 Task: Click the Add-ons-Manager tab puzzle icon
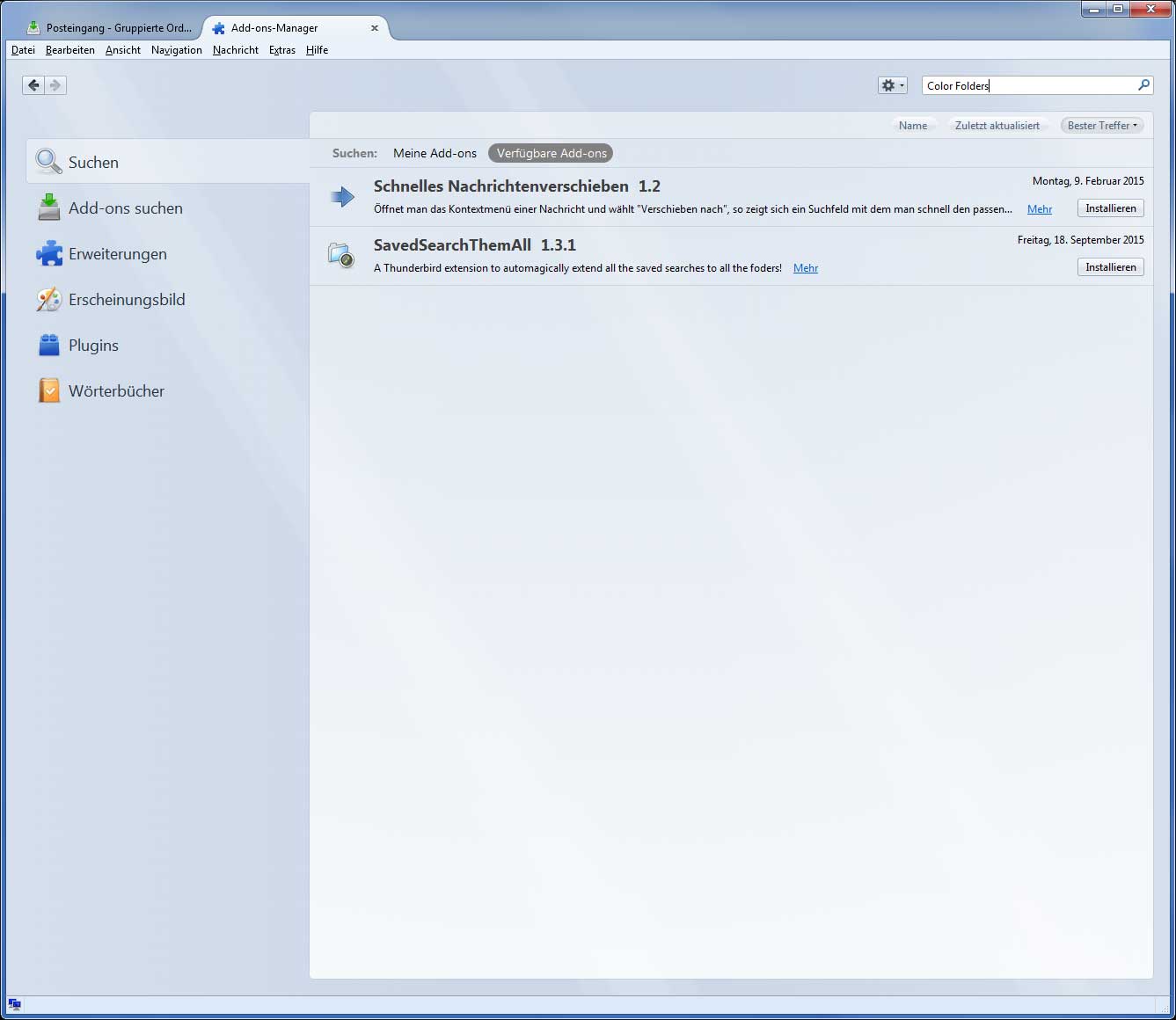(219, 28)
